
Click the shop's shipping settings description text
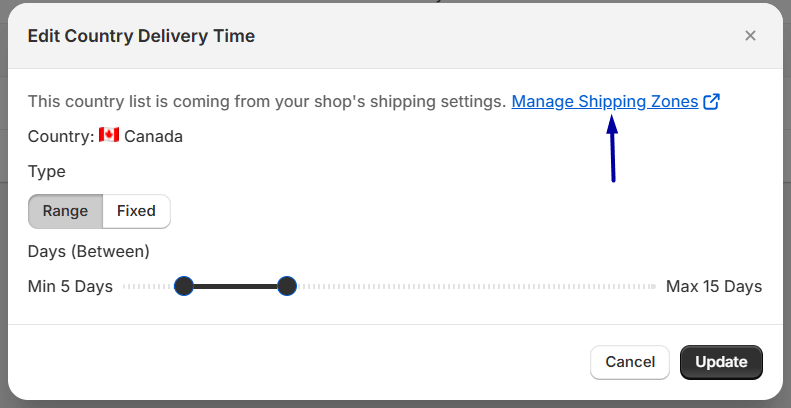coord(267,101)
